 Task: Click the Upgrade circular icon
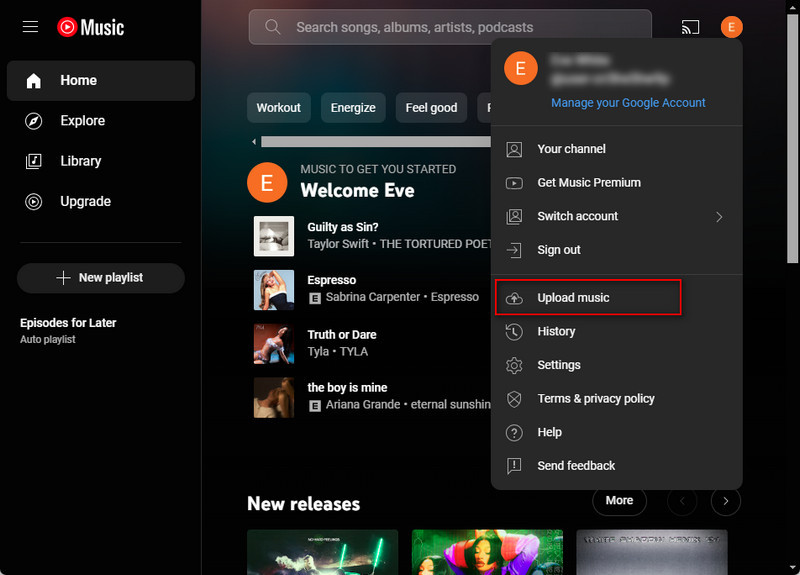click(34, 202)
